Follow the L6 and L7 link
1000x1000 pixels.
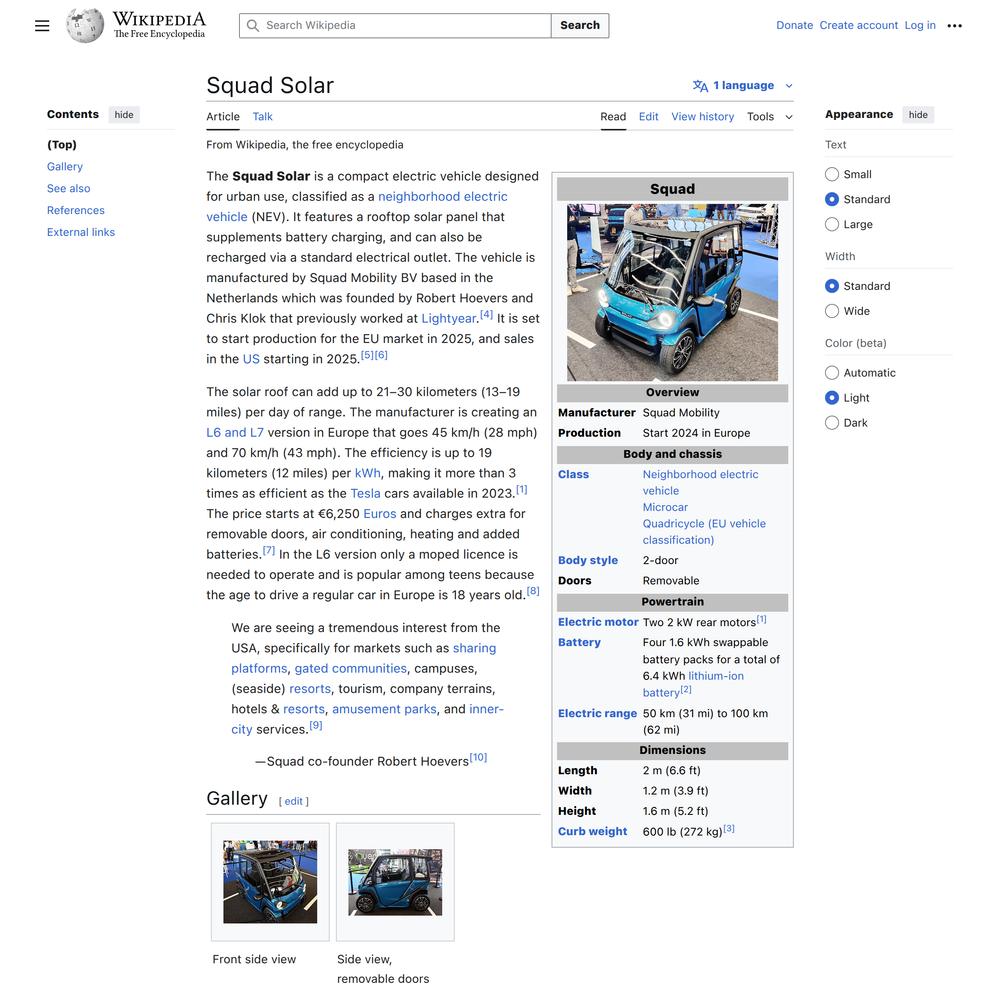pyautogui.click(x=235, y=432)
